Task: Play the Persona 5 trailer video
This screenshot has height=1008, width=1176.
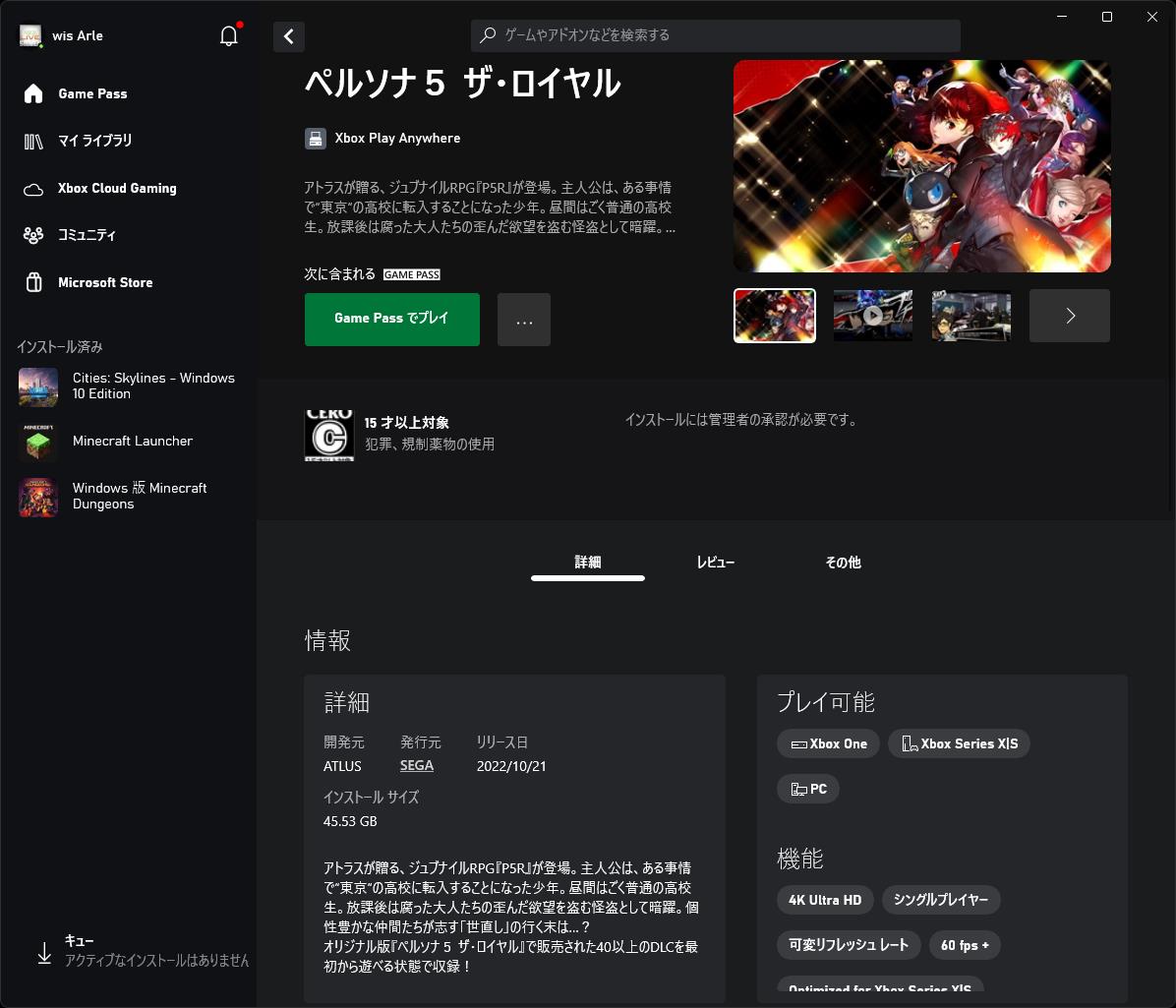Action: 872,316
